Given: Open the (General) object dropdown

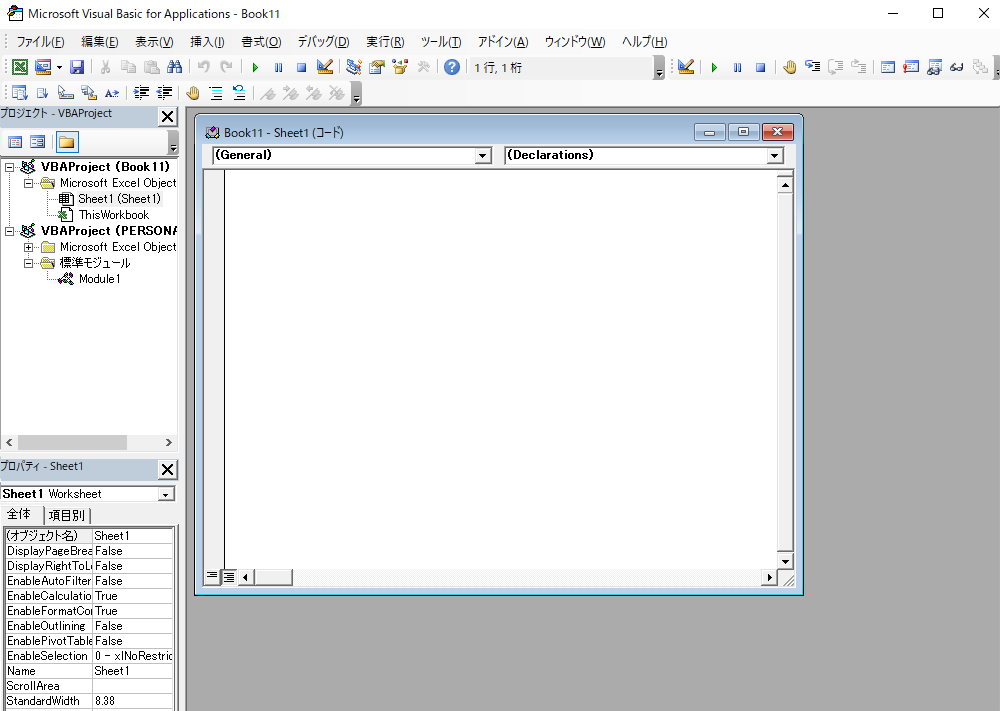Looking at the screenshot, I should click(483, 156).
